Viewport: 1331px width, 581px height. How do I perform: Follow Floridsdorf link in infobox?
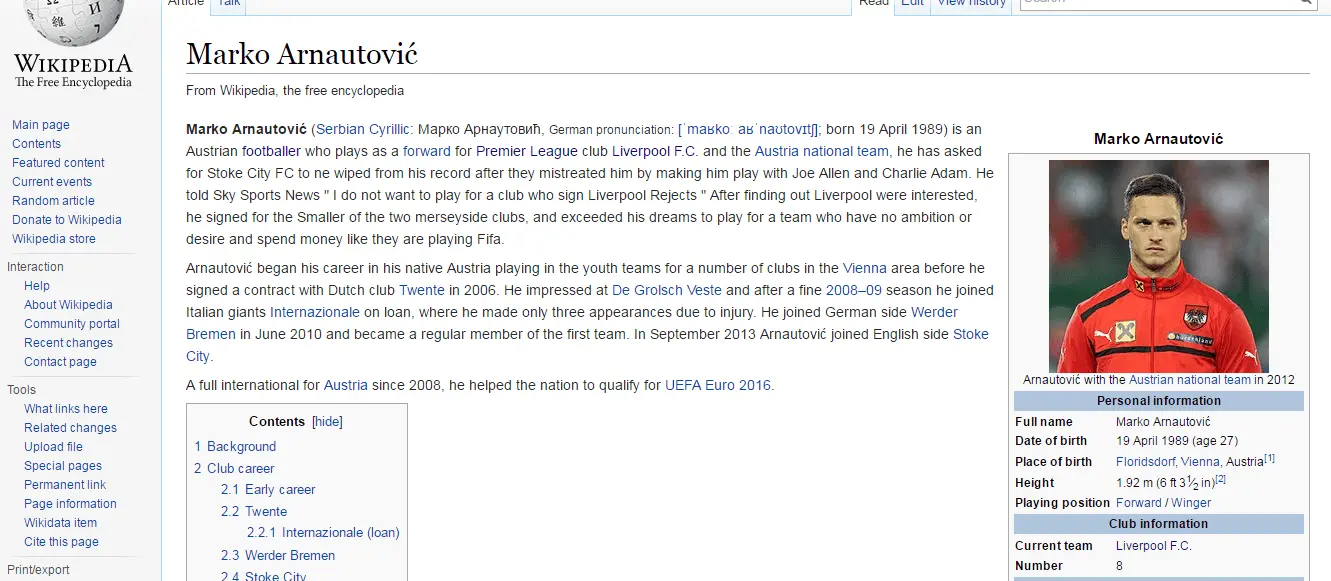1145,462
